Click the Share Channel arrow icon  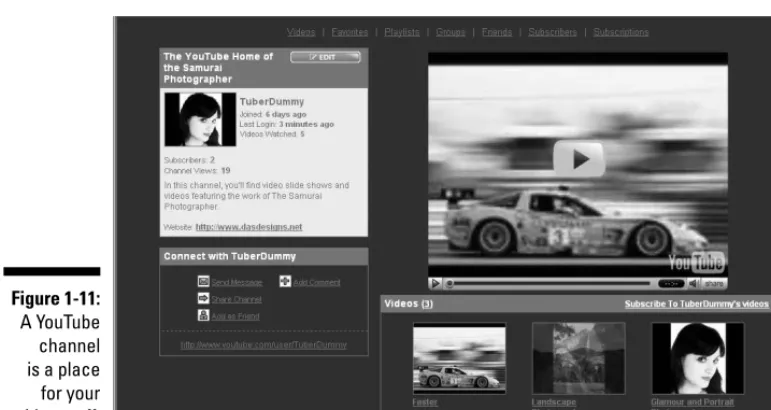point(204,298)
